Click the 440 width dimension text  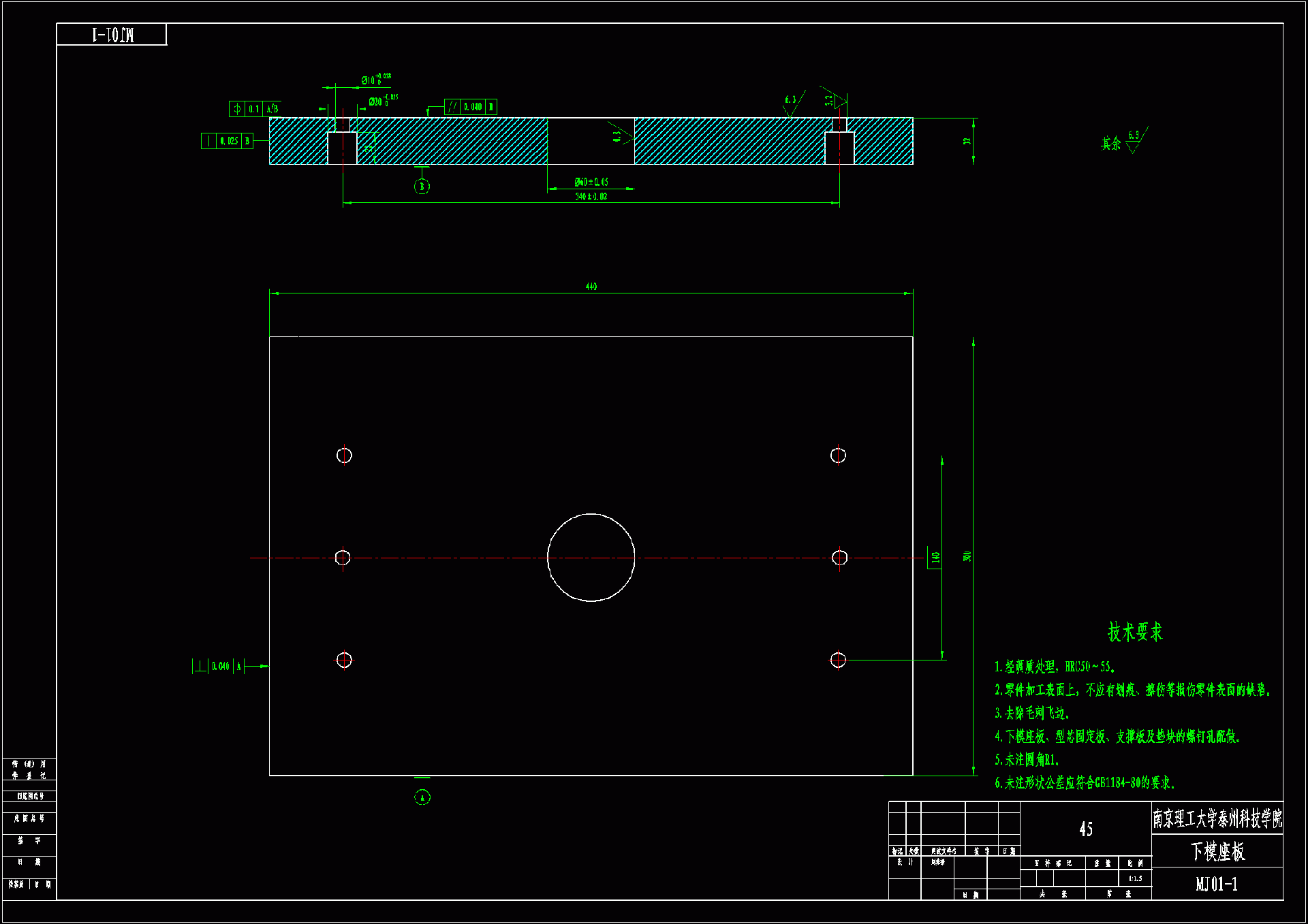[591, 287]
